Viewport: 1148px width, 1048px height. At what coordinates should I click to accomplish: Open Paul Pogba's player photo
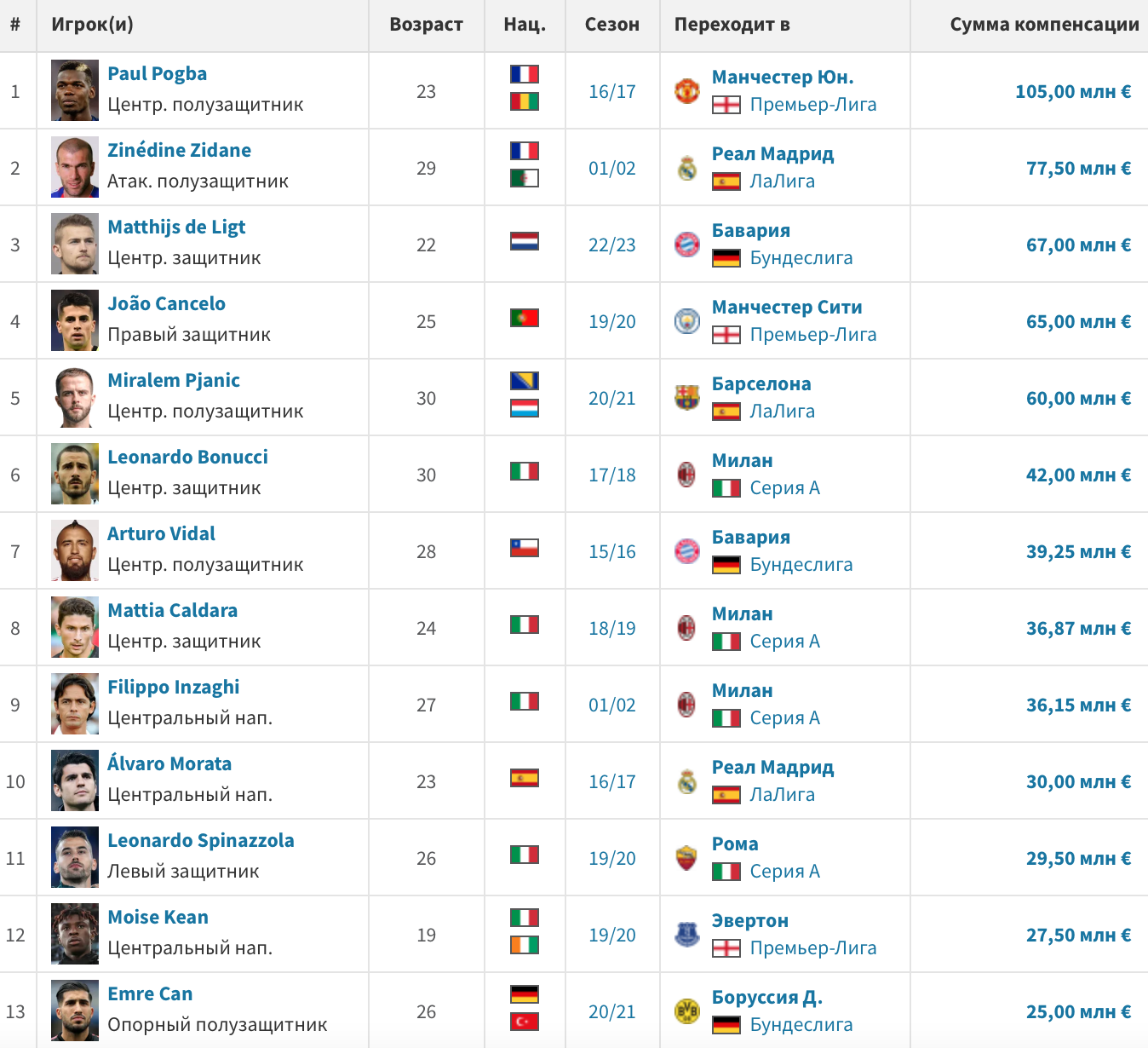(x=75, y=90)
